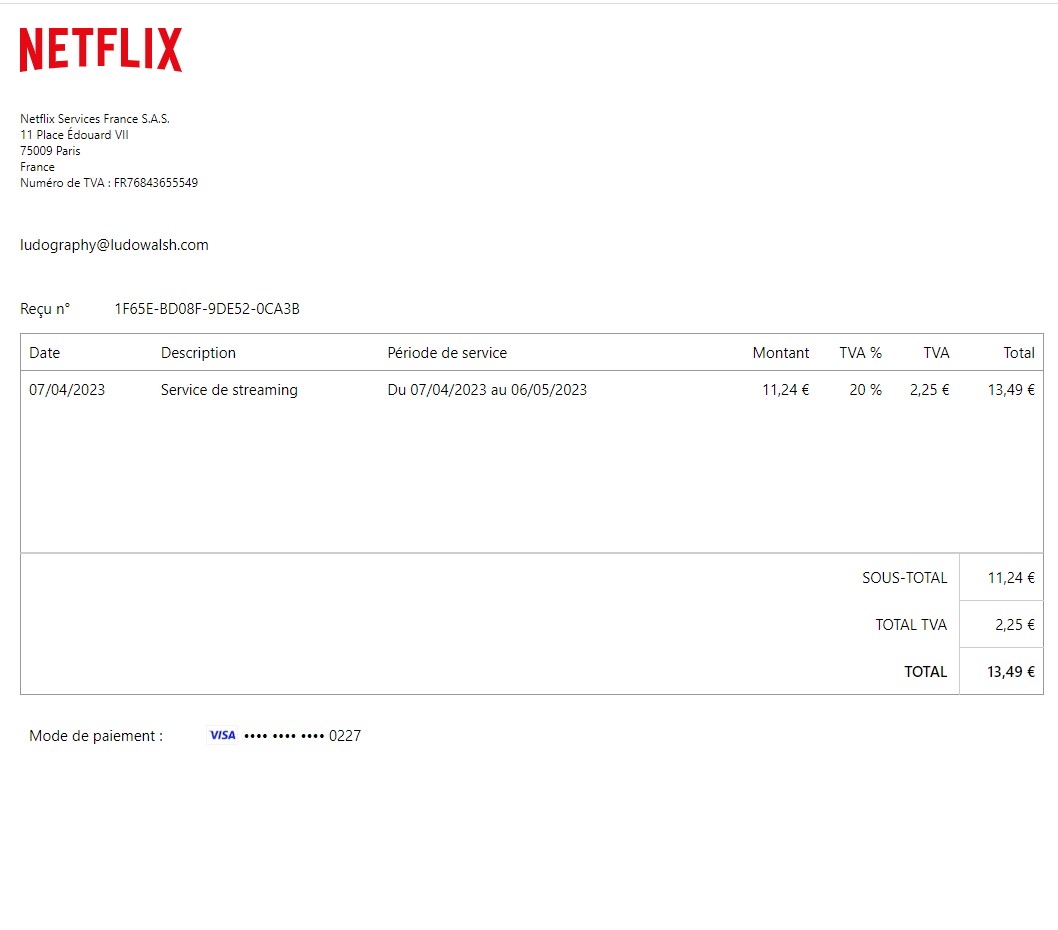Click the Total column header in table

[1018, 353]
